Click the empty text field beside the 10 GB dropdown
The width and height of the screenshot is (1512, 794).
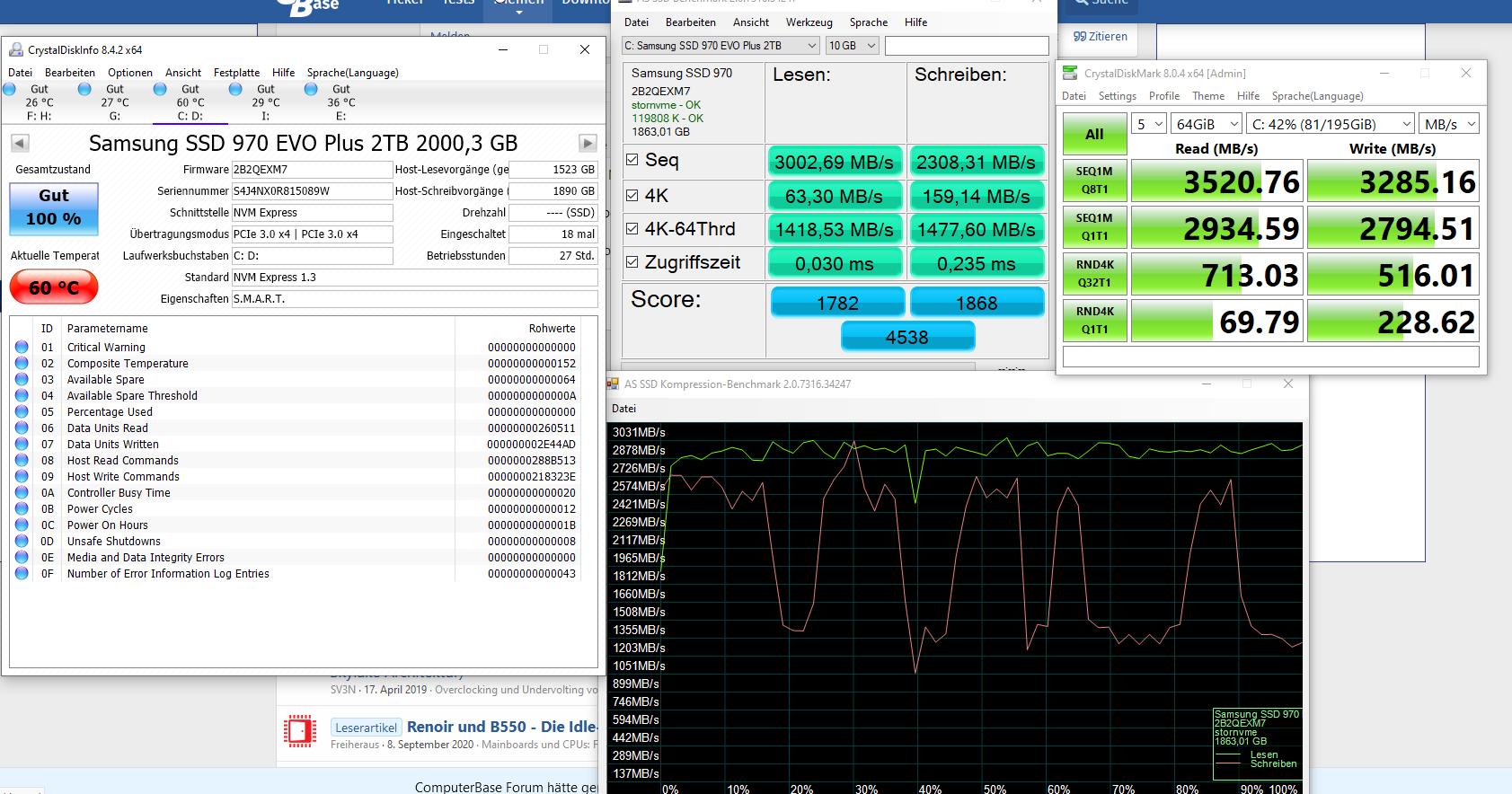(967, 46)
